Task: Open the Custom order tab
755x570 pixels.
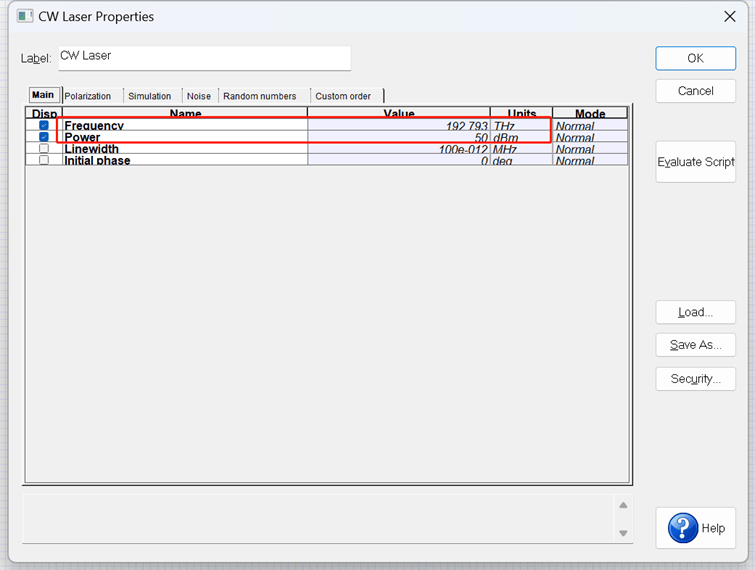Action: [x=343, y=96]
